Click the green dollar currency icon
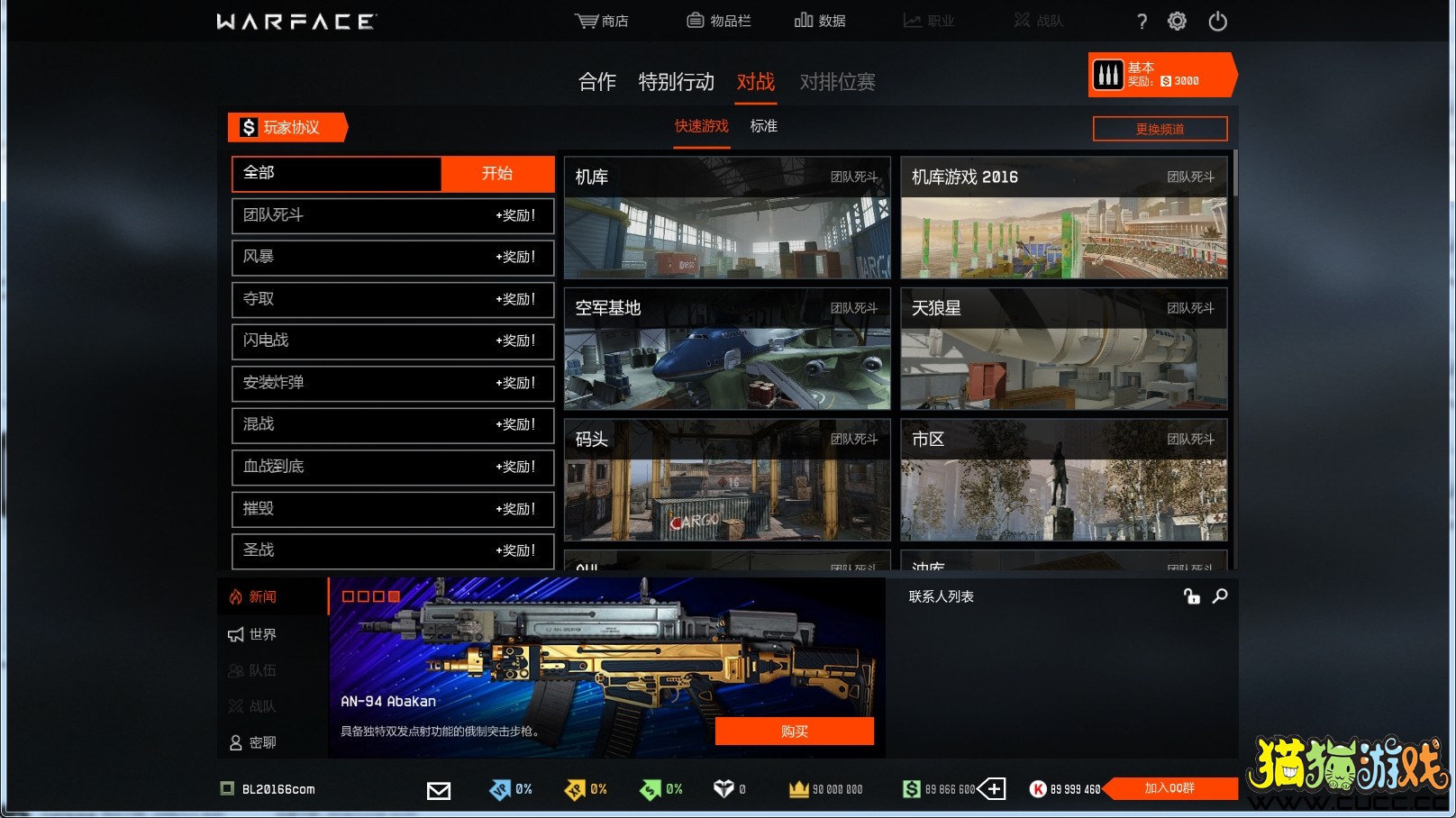Viewport: 1456px width, 818px height. (912, 789)
